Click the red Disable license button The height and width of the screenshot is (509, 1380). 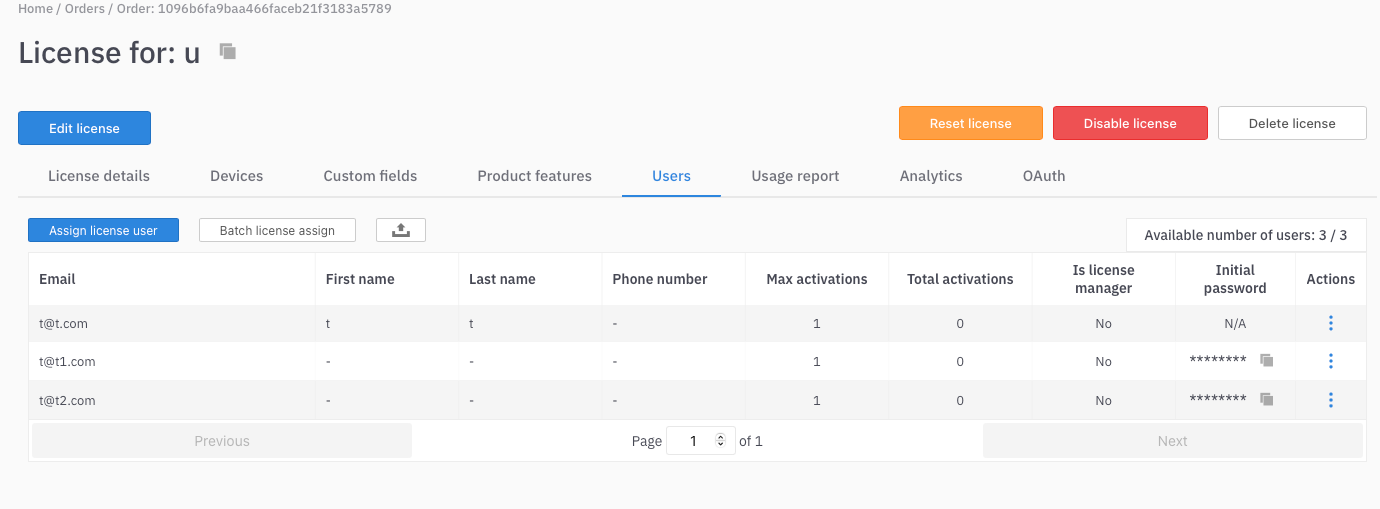click(1130, 123)
